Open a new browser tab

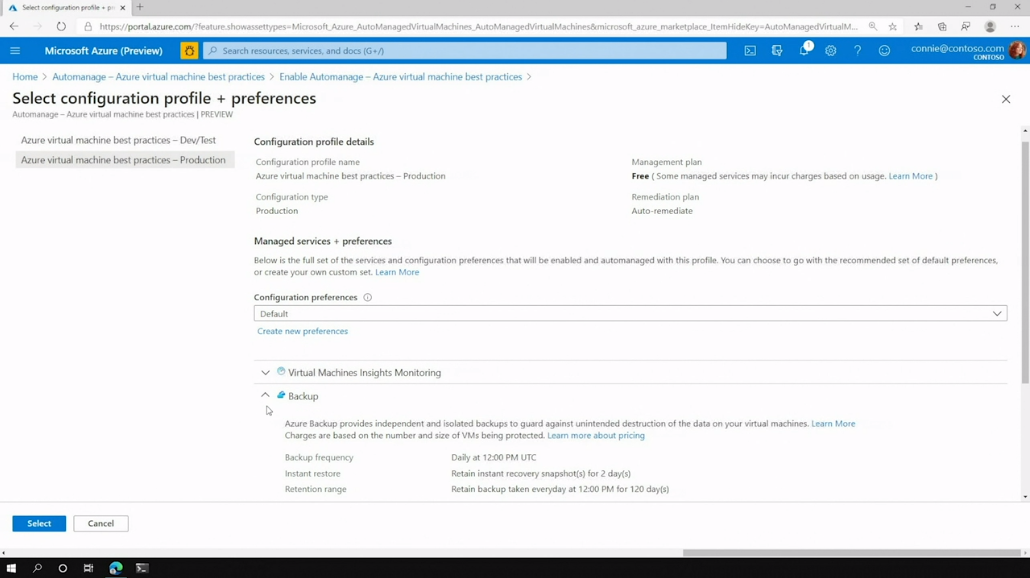139,7
